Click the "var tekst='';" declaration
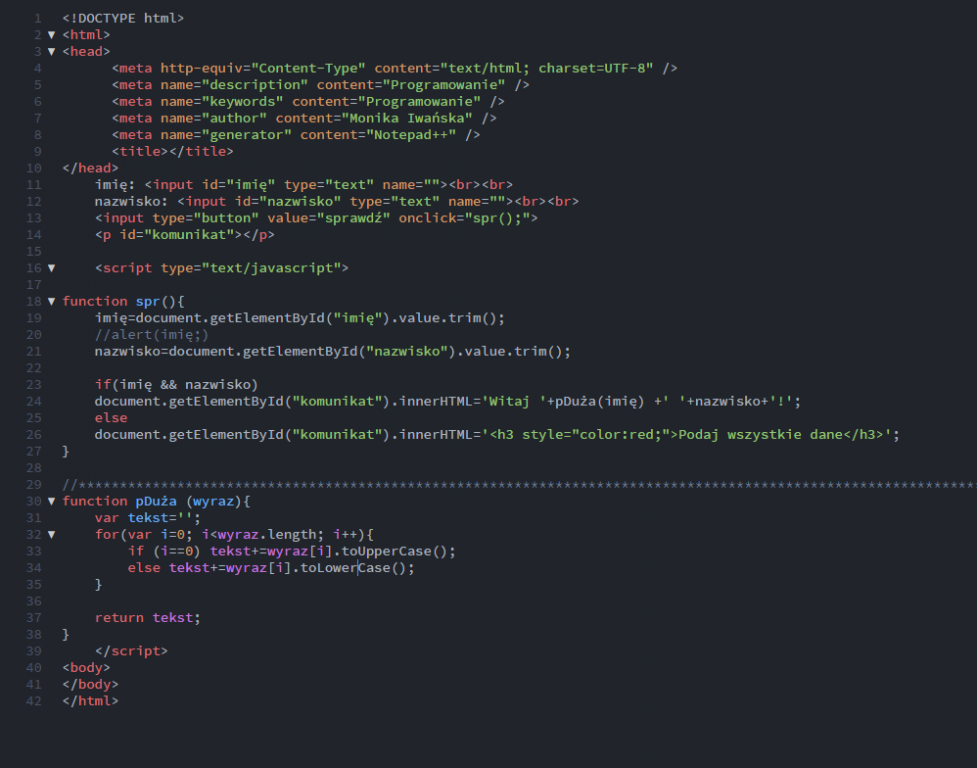977x768 pixels. pyautogui.click(x=148, y=518)
